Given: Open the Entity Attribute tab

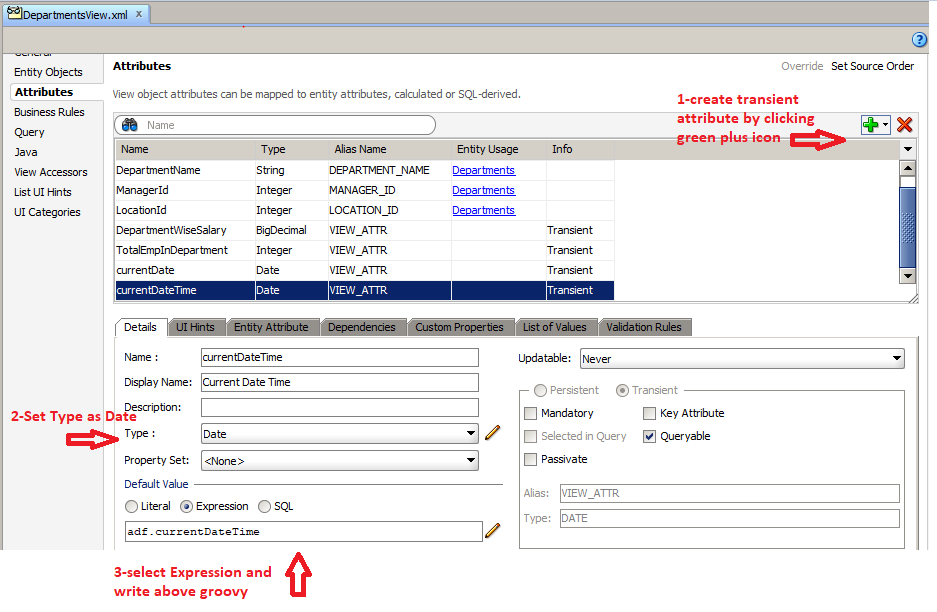Looking at the screenshot, I should (x=271, y=327).
